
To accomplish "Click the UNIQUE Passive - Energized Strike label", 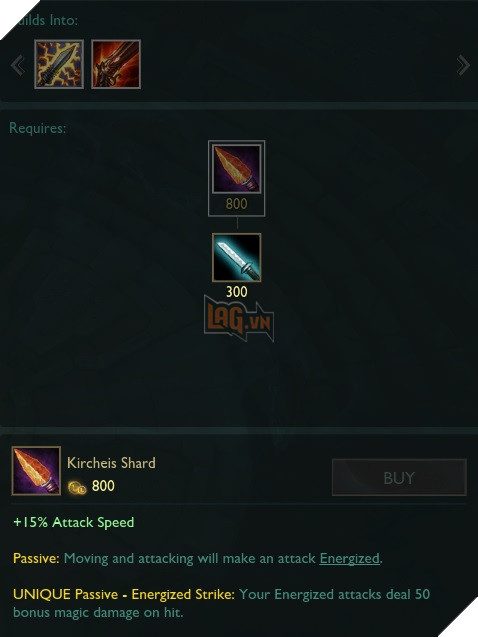I will (x=124, y=594).
